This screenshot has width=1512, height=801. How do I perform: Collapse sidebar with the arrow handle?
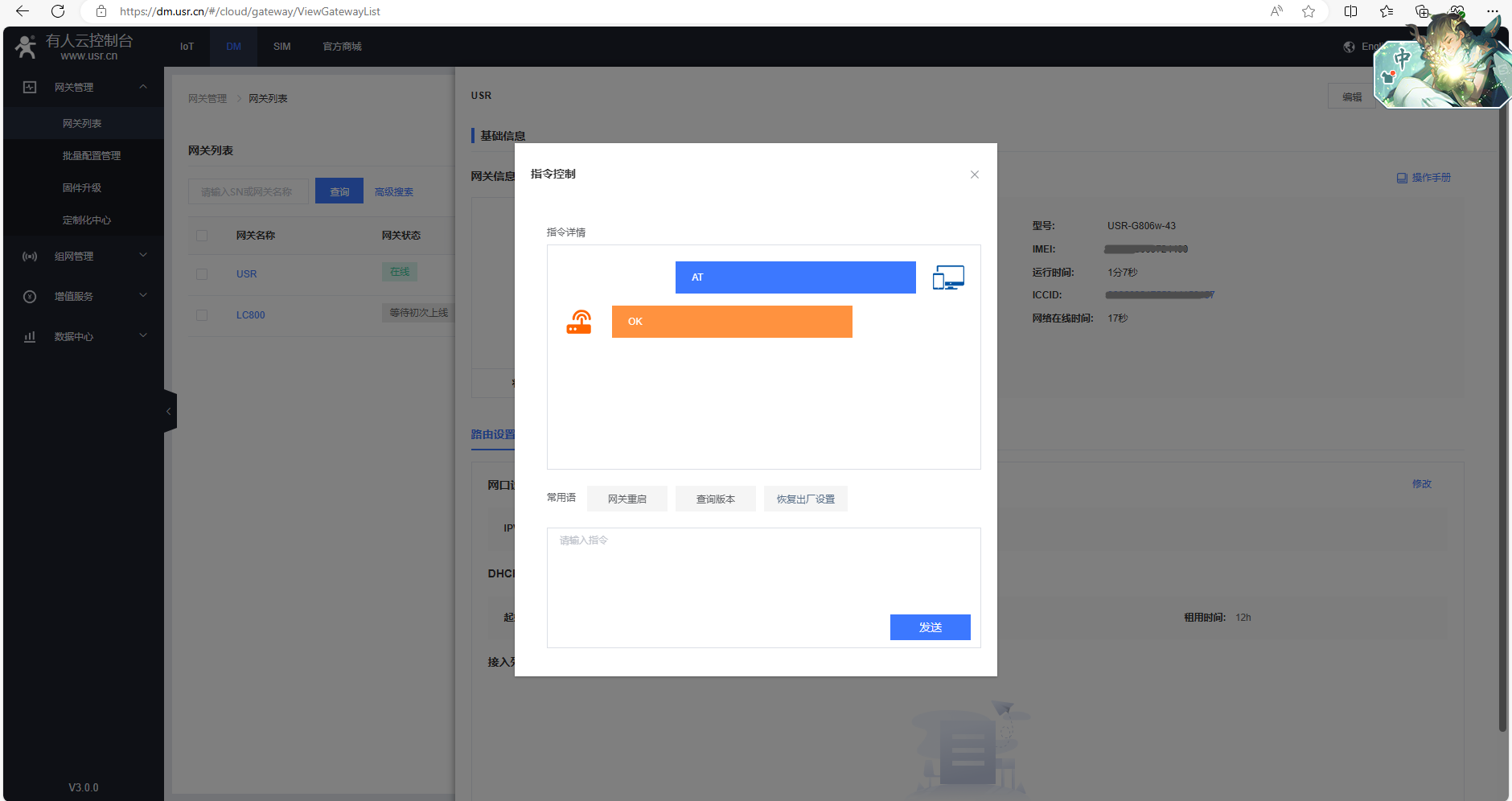[169, 411]
